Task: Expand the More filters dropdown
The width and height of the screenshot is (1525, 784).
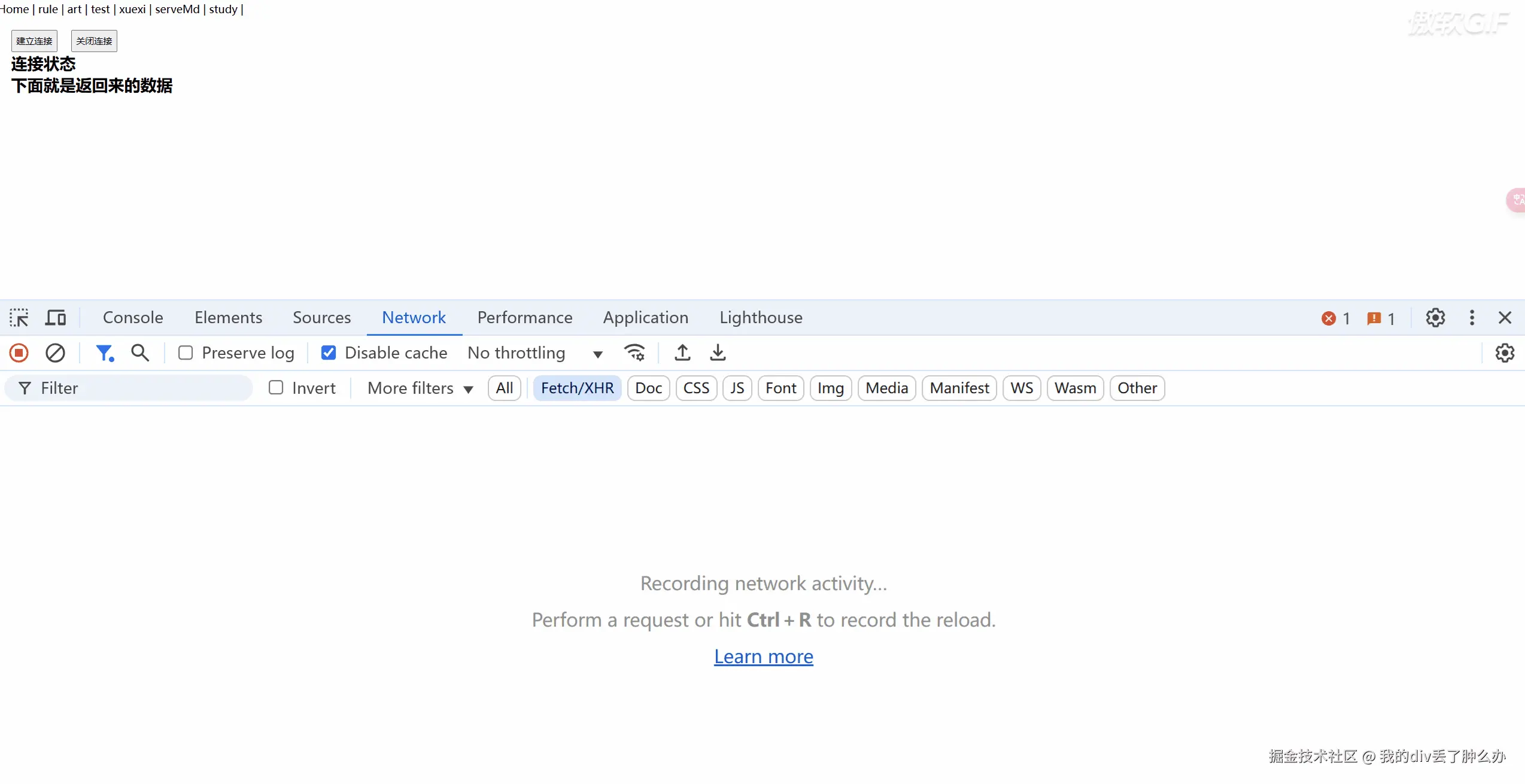Action: point(420,388)
